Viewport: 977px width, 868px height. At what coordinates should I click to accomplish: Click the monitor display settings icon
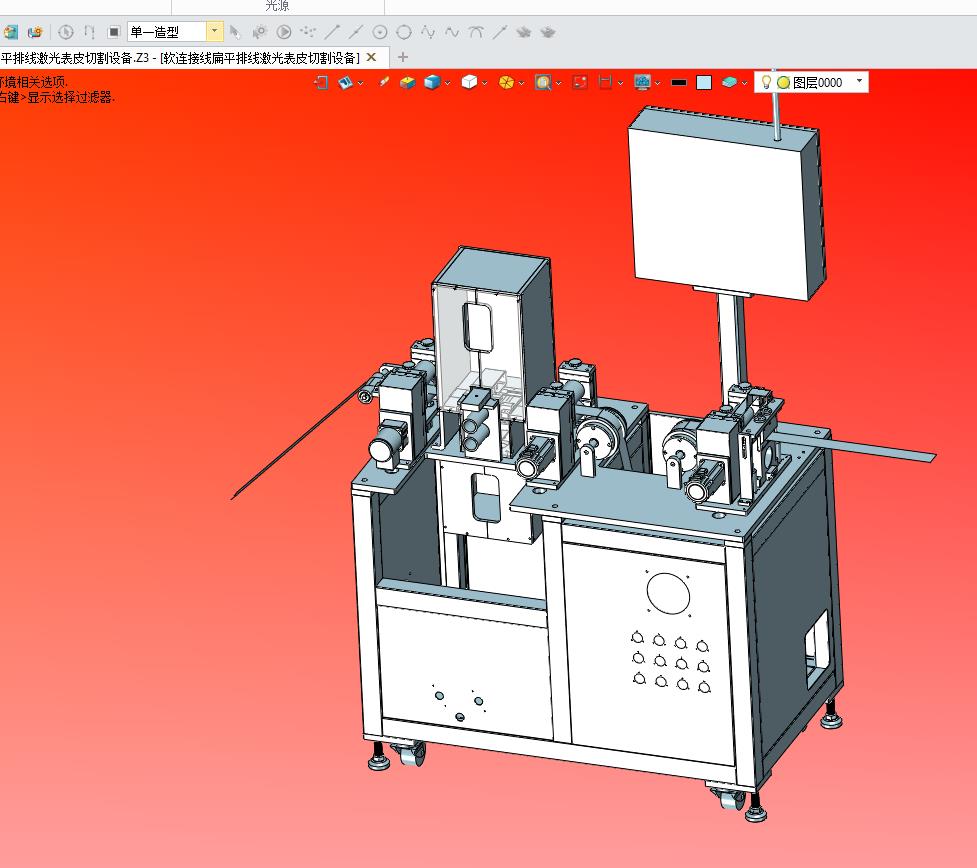(642, 82)
